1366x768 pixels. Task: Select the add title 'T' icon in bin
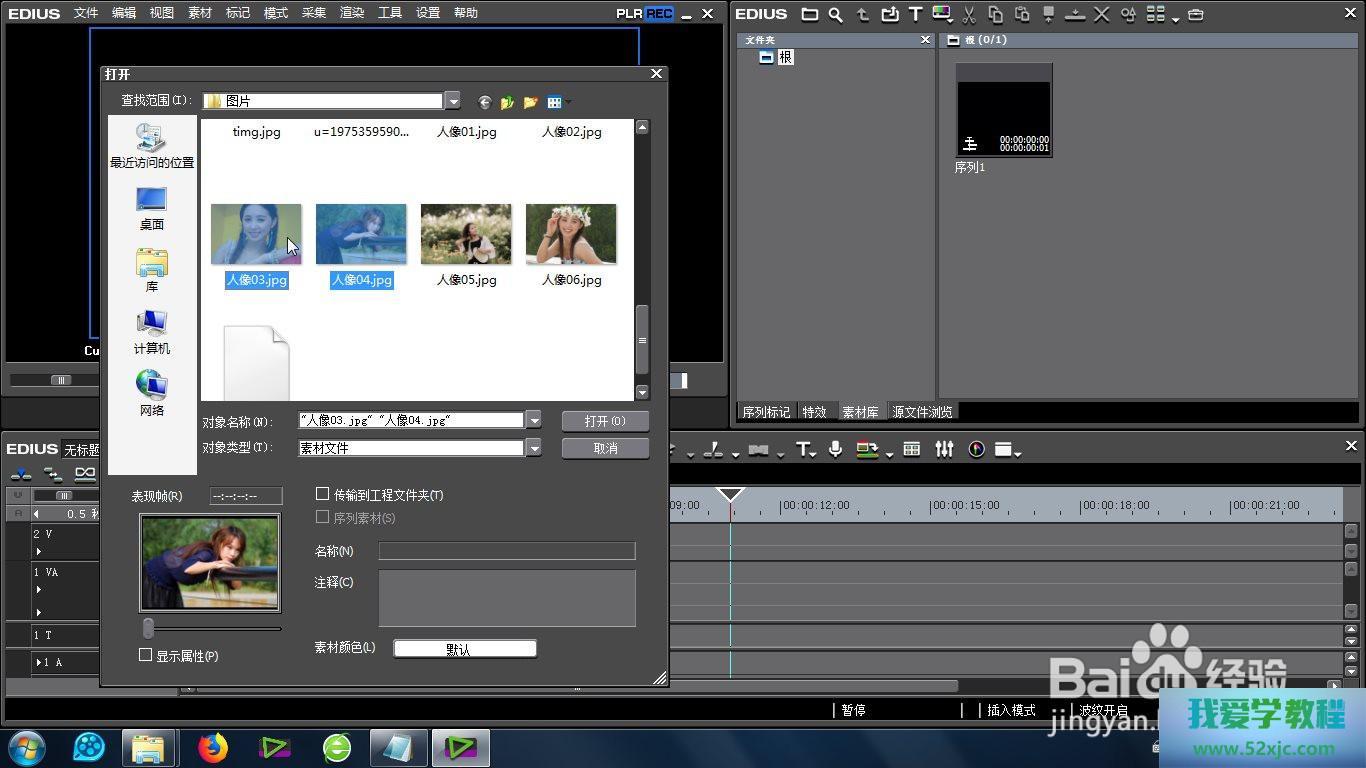[915, 14]
